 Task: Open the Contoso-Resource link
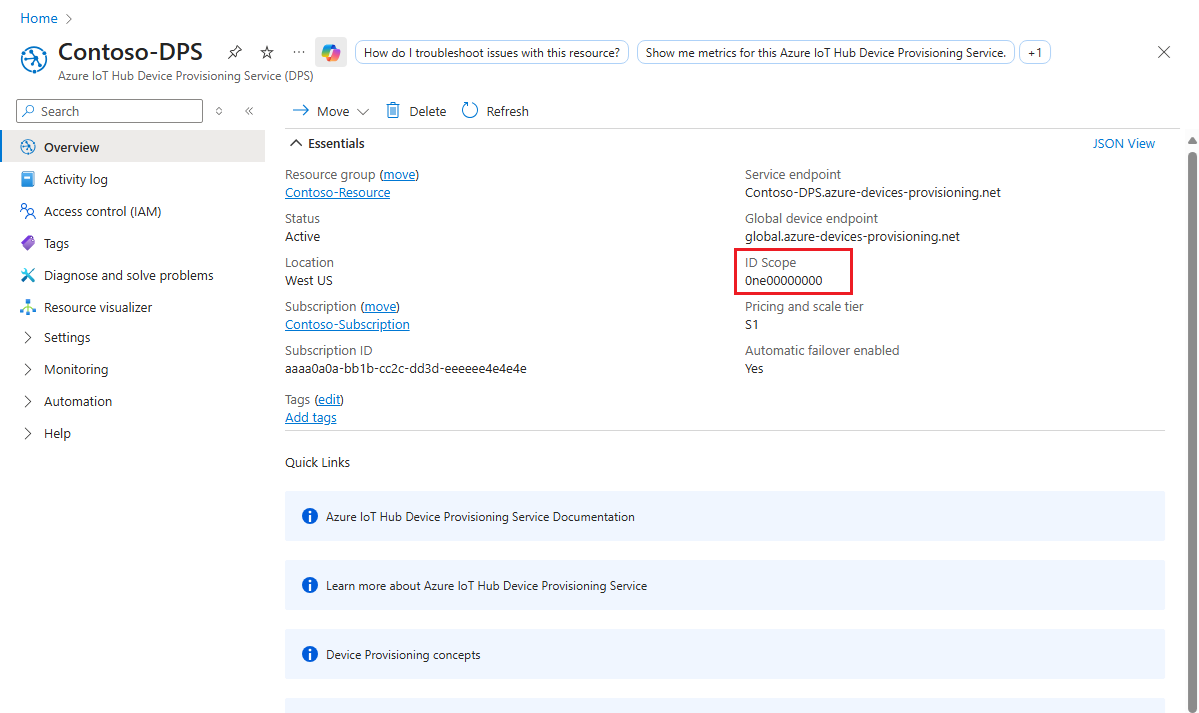337,193
